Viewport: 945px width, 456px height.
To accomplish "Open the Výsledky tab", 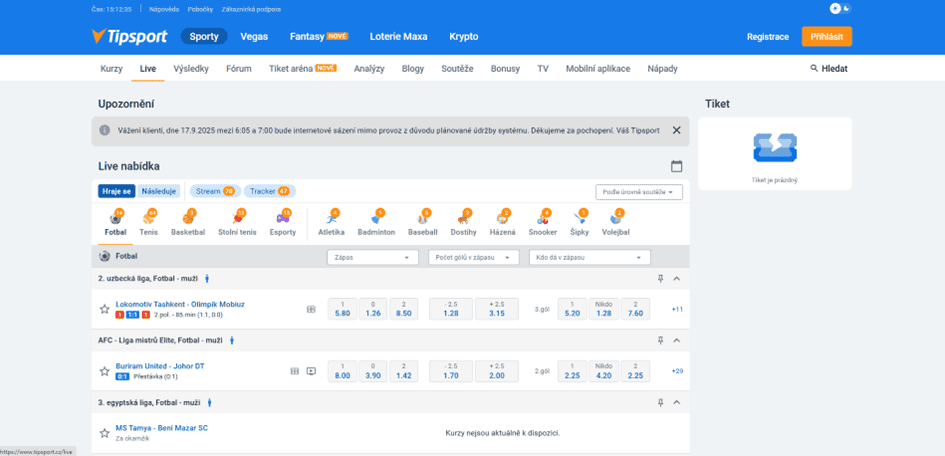I will [x=190, y=69].
